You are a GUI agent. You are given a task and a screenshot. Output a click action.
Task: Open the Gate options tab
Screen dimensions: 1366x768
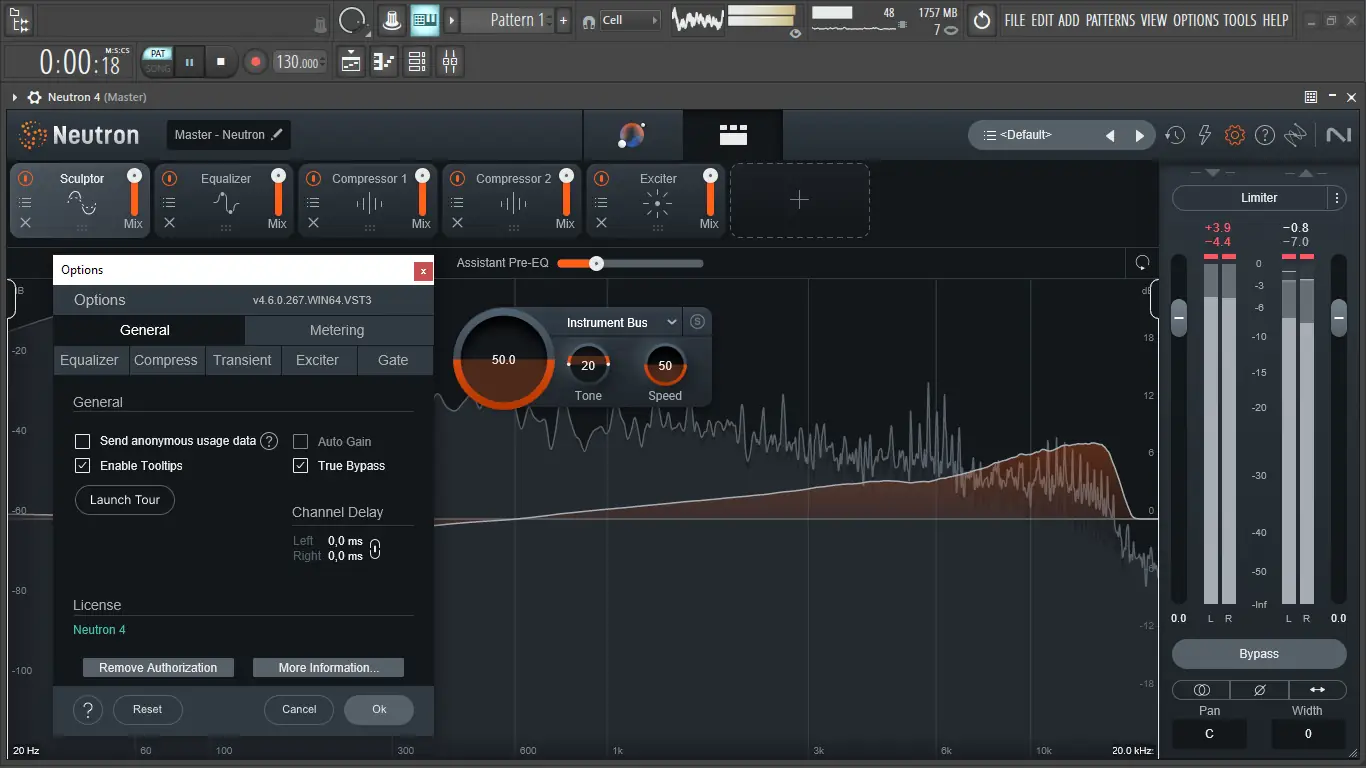coord(393,360)
